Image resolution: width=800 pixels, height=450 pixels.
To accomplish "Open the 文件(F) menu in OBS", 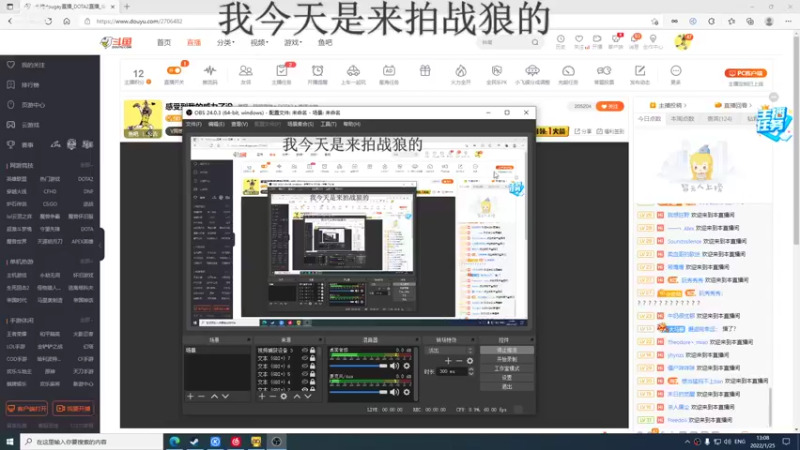I will (194, 124).
